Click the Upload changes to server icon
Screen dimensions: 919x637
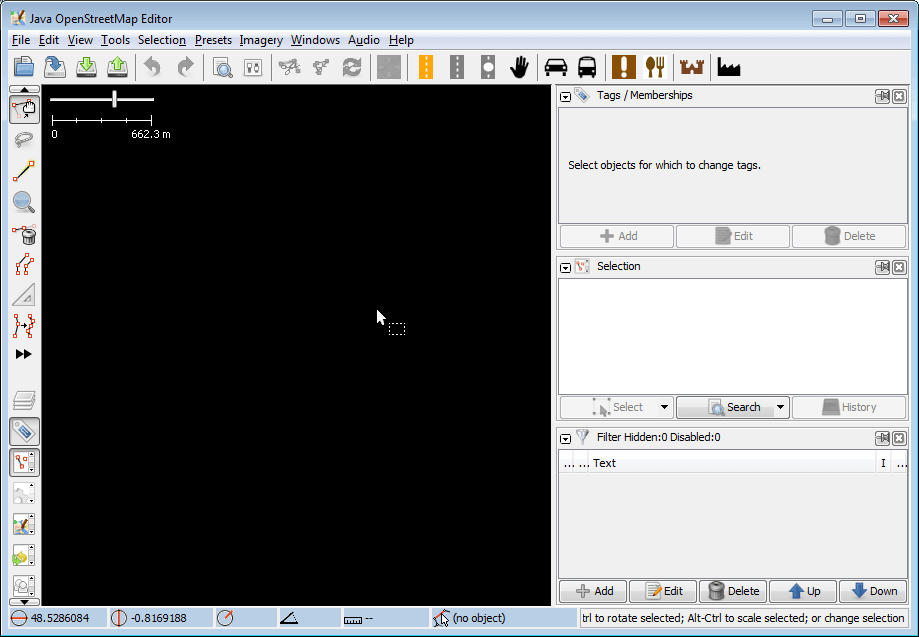[x=118, y=67]
